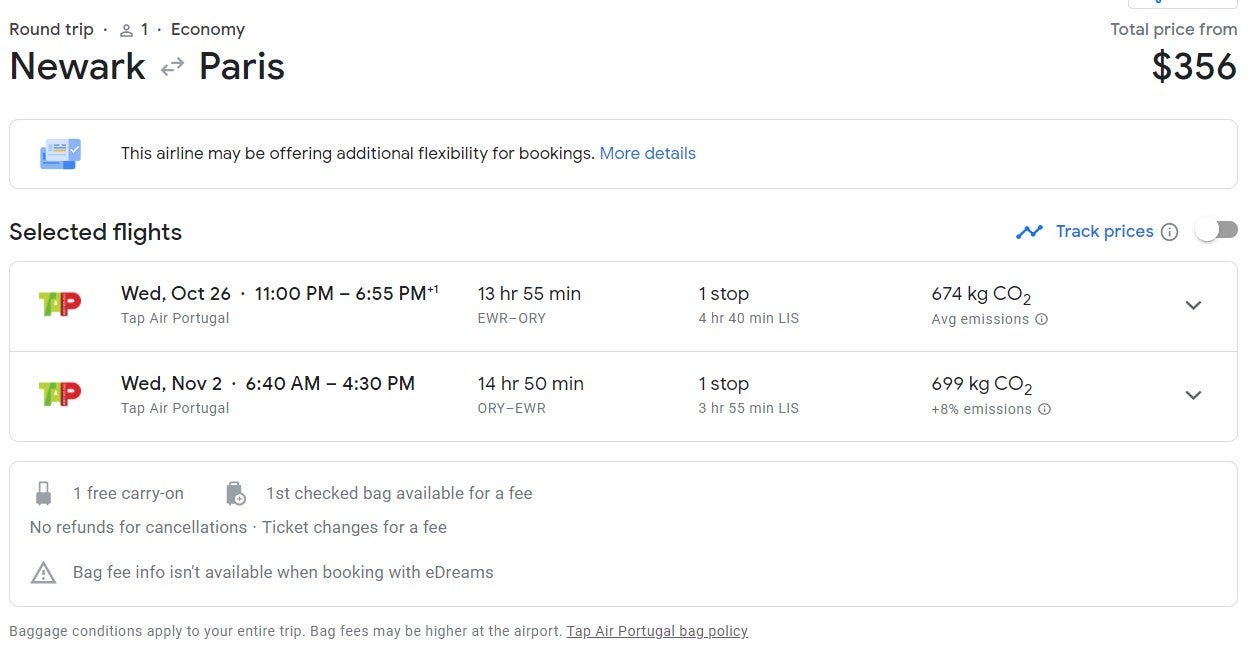Click the carry-on luggage icon
The width and height of the screenshot is (1258, 652).
click(x=43, y=493)
